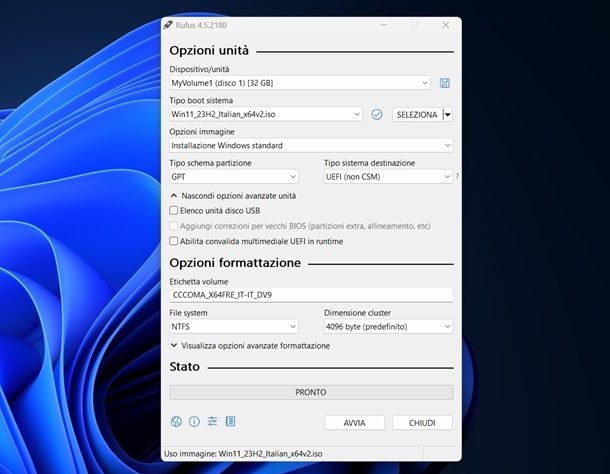The width and height of the screenshot is (610, 474).
Task: Click the CHIUDI button
Action: [x=422, y=423]
